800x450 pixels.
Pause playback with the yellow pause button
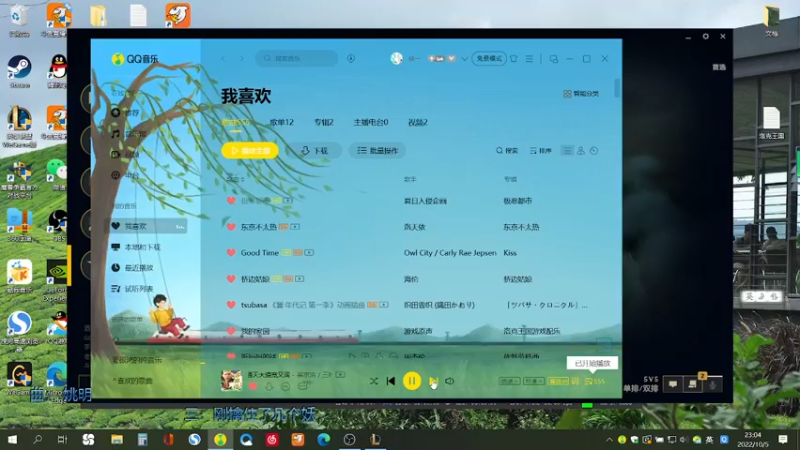[412, 381]
